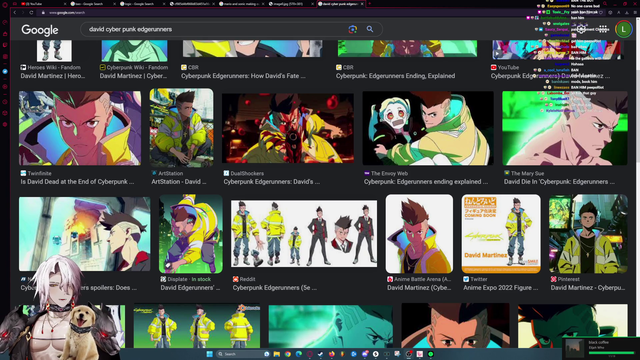
Task: Open the Google apps grid icon
Action: coord(603,29)
